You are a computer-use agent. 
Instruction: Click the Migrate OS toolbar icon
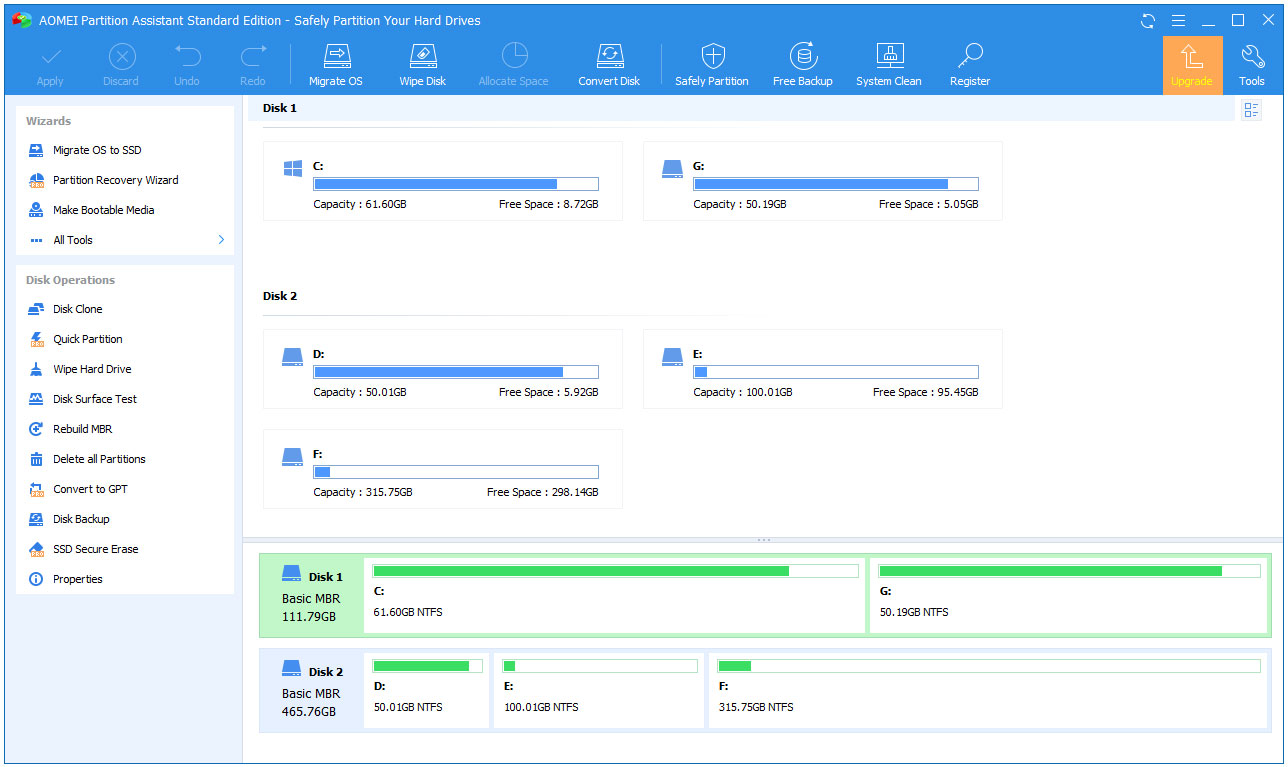click(x=336, y=57)
